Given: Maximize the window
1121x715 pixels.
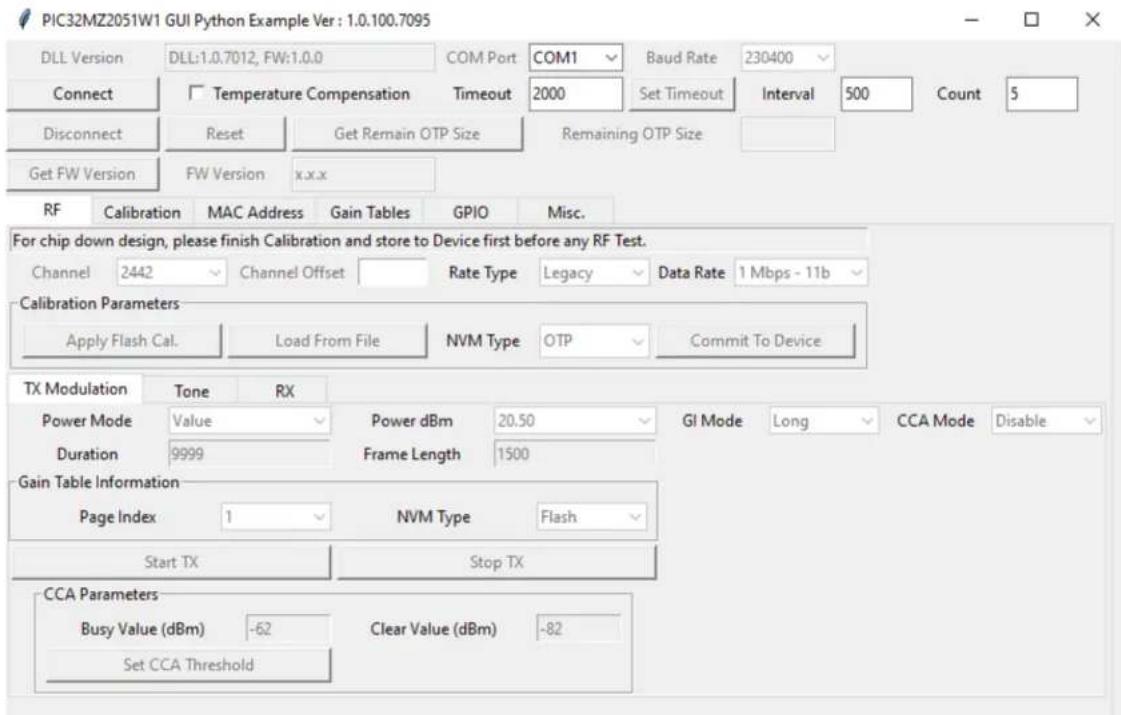Looking at the screenshot, I should click(x=1031, y=20).
